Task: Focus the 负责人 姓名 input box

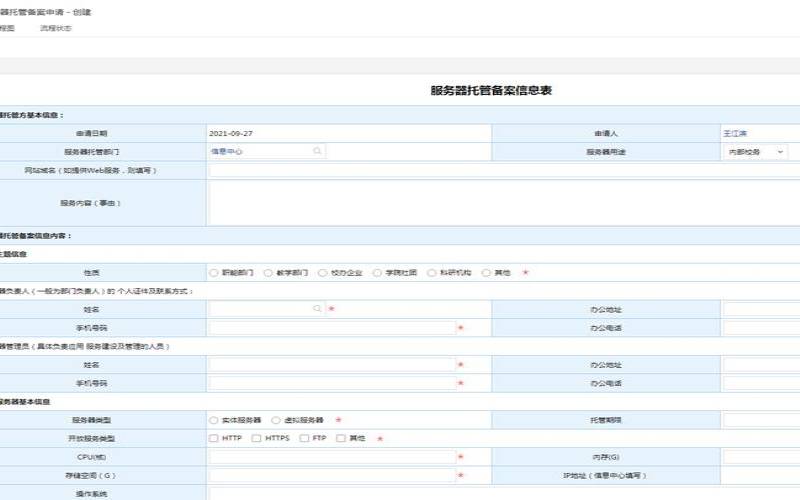Action: pos(267,309)
